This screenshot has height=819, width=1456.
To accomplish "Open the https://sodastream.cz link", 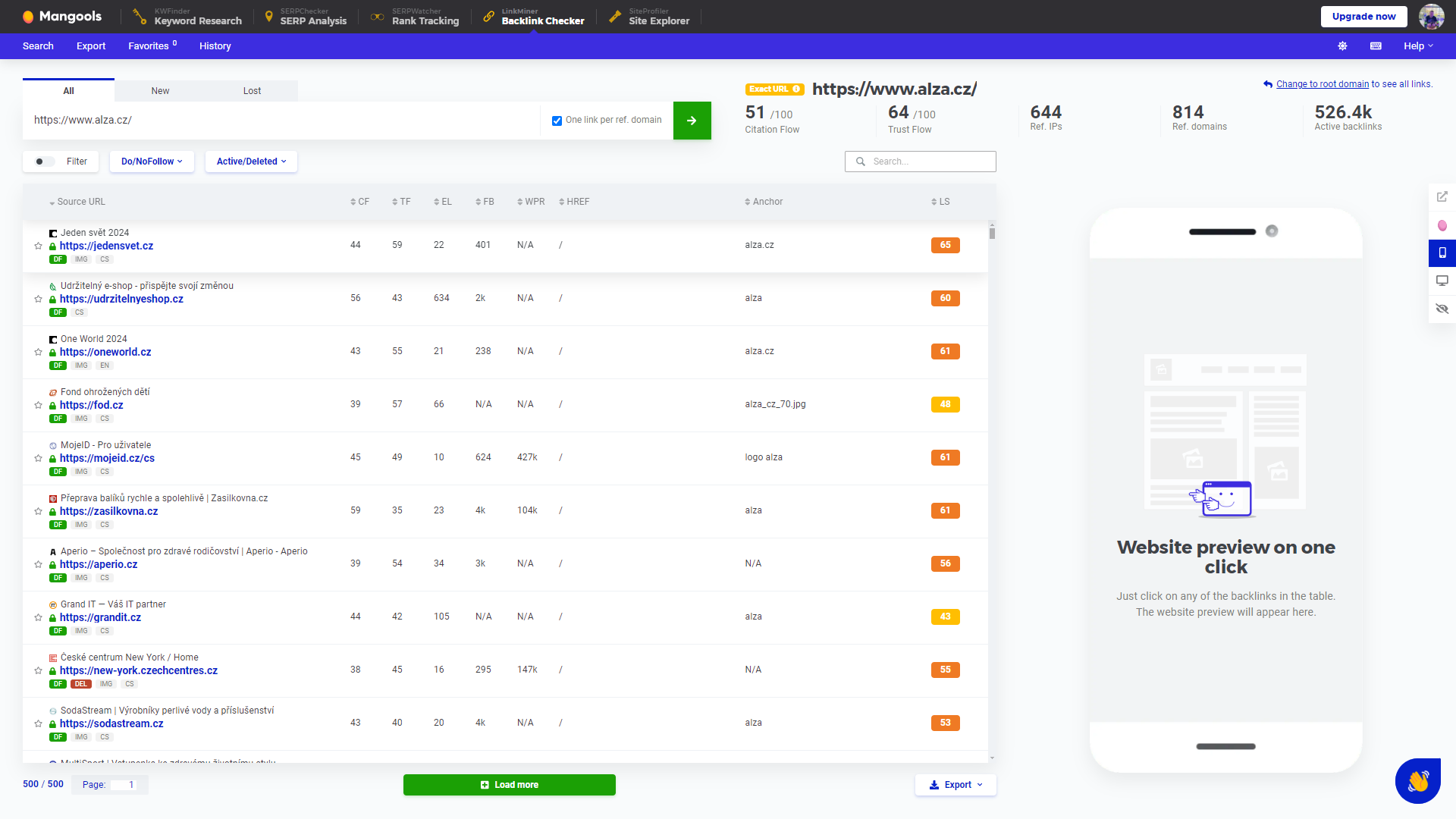I will coord(111,723).
